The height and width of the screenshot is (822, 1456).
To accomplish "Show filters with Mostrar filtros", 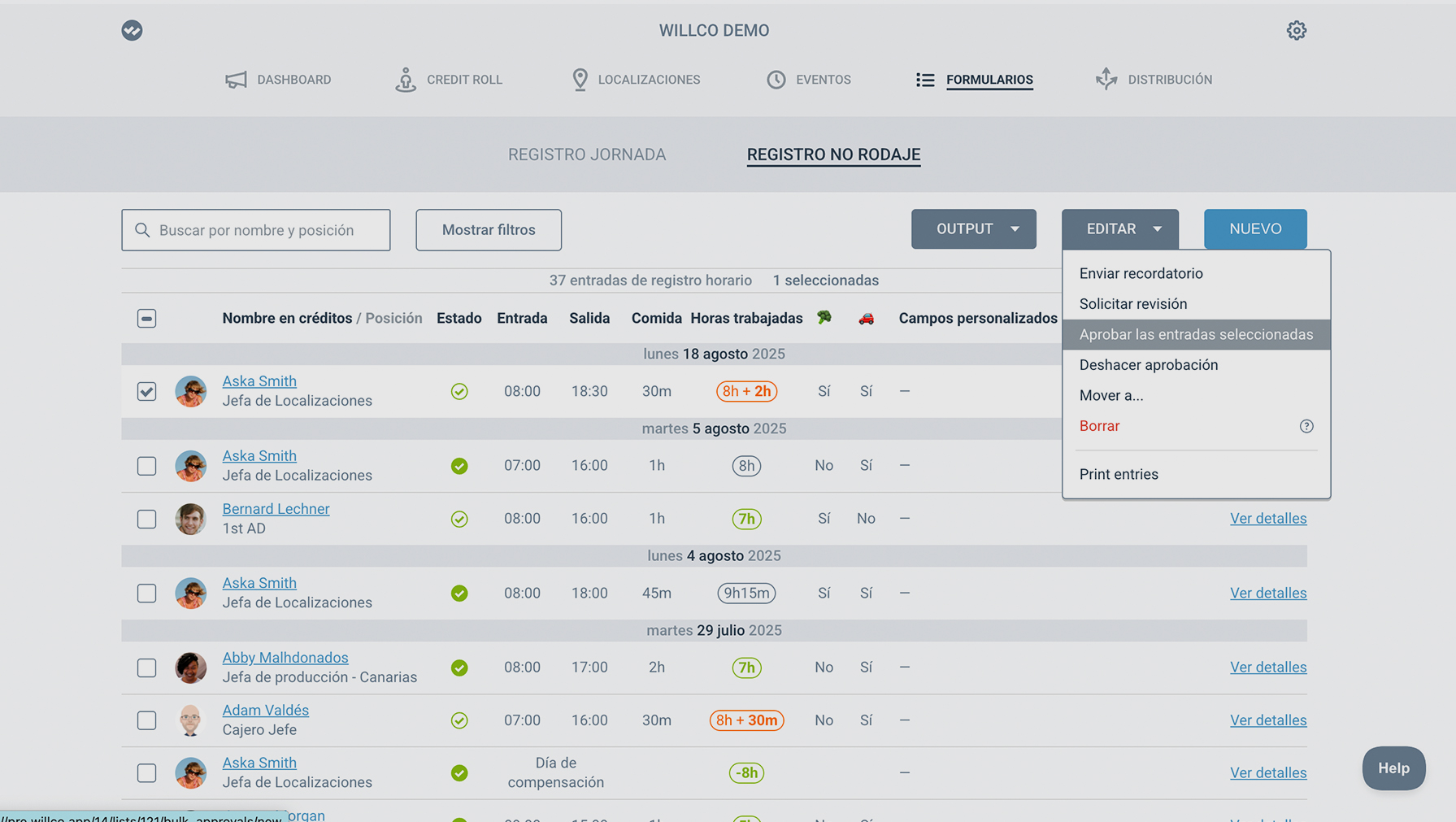I will coord(488,230).
